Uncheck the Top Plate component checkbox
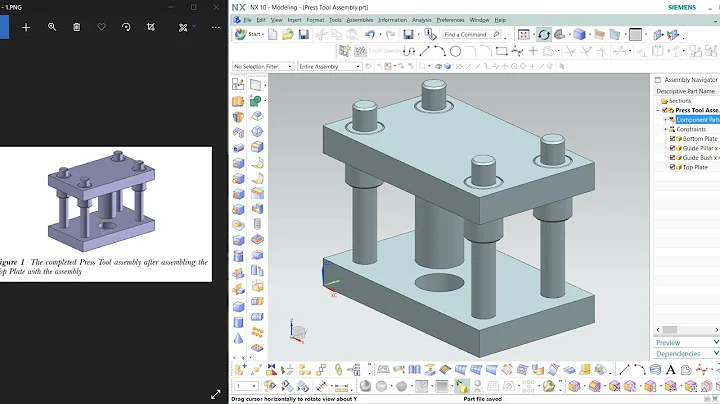 [x=672, y=168]
